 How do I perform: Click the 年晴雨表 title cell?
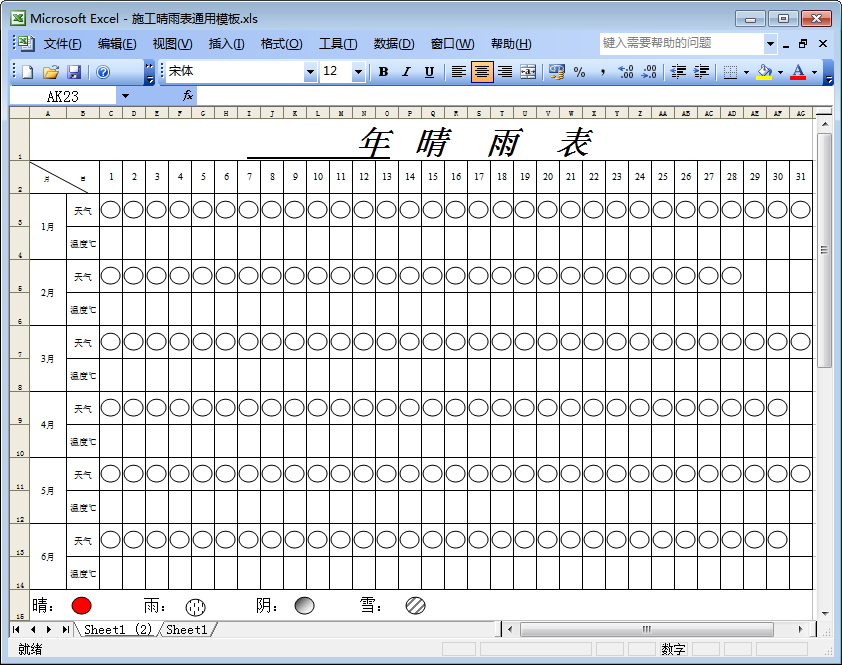point(422,140)
